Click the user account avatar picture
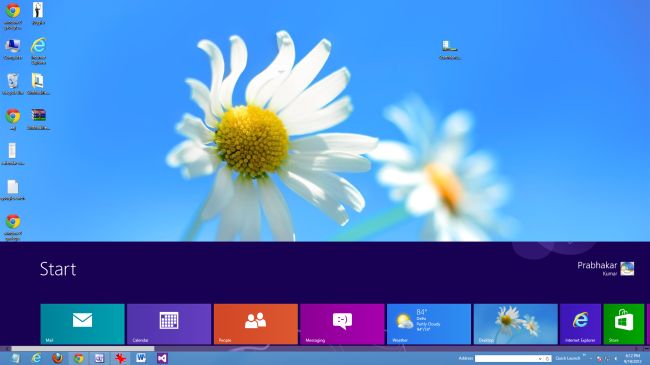This screenshot has height=365, width=650. click(x=627, y=269)
